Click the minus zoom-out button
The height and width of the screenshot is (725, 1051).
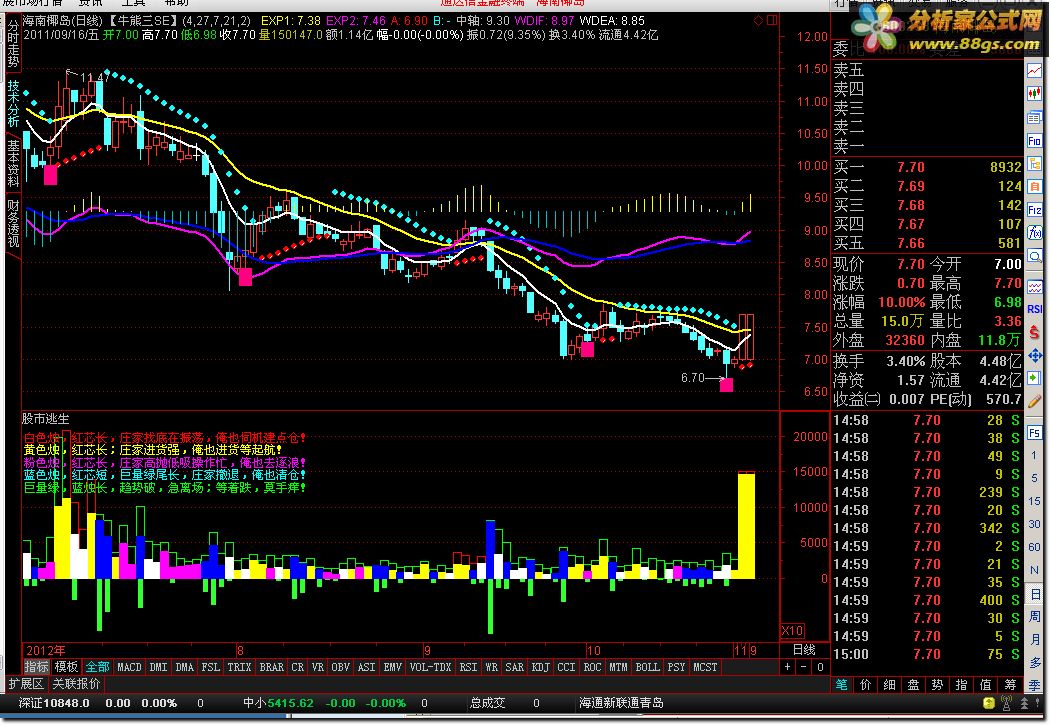[804, 667]
